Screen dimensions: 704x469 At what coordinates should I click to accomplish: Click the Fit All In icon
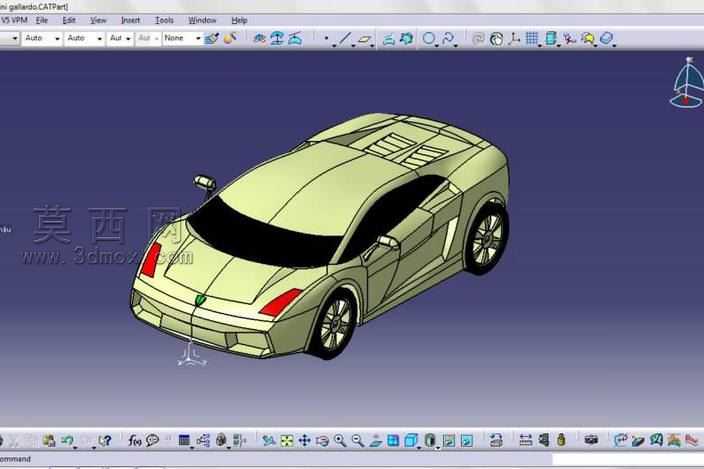pos(286,441)
